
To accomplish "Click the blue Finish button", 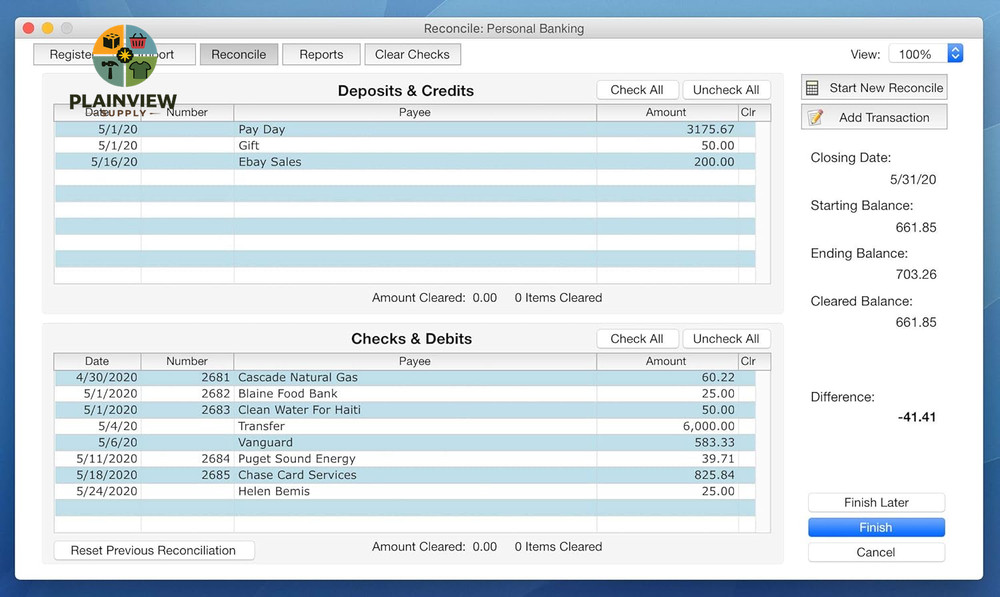I will [876, 527].
